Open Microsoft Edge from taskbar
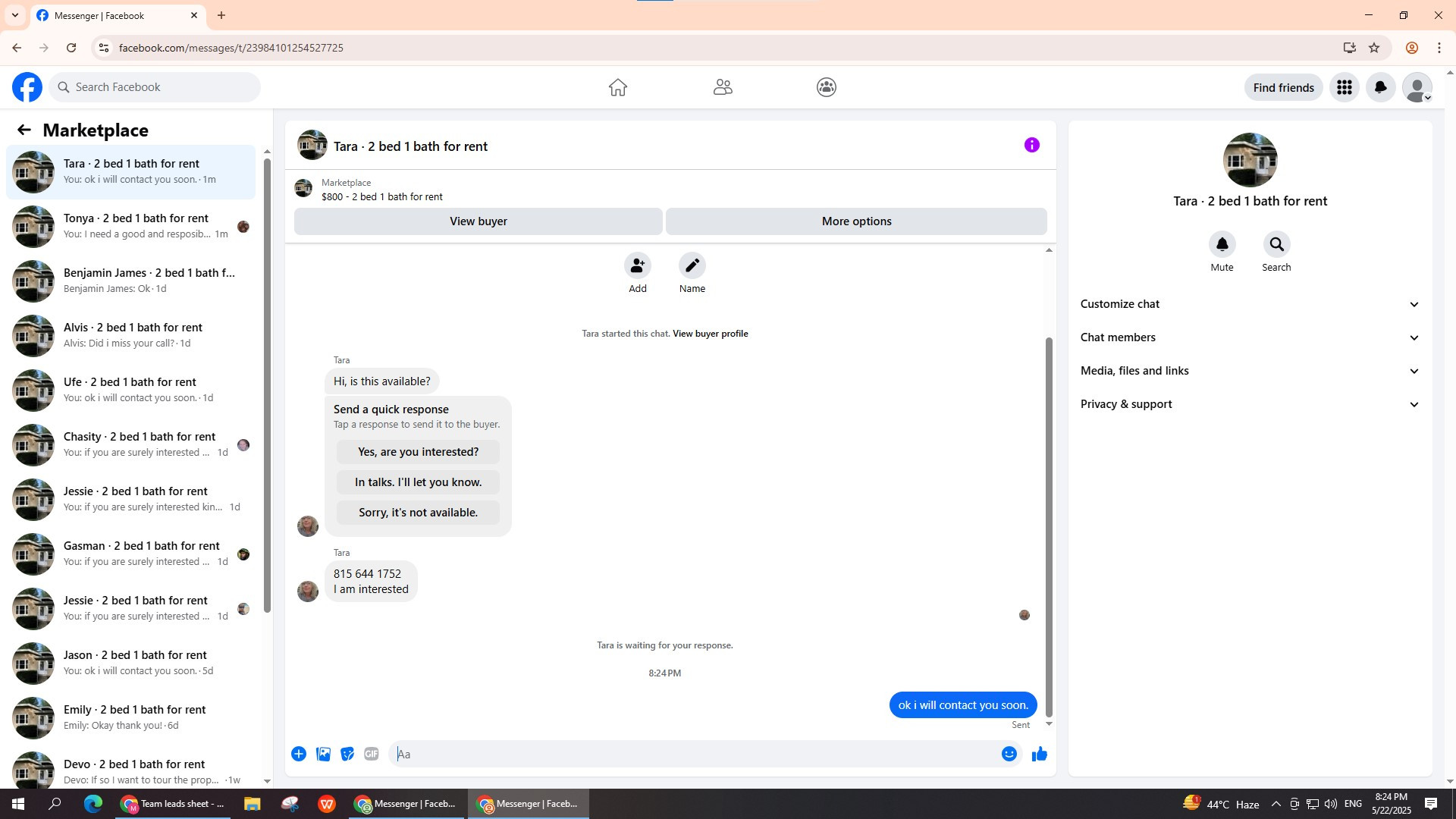Viewport: 1456px width, 819px height. pos(93,804)
